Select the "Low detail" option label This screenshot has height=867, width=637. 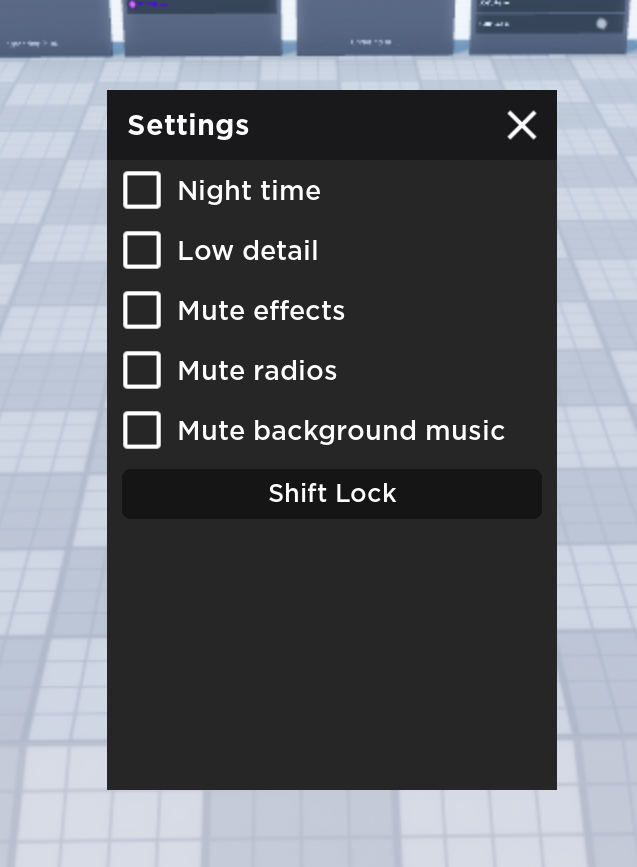tap(248, 251)
